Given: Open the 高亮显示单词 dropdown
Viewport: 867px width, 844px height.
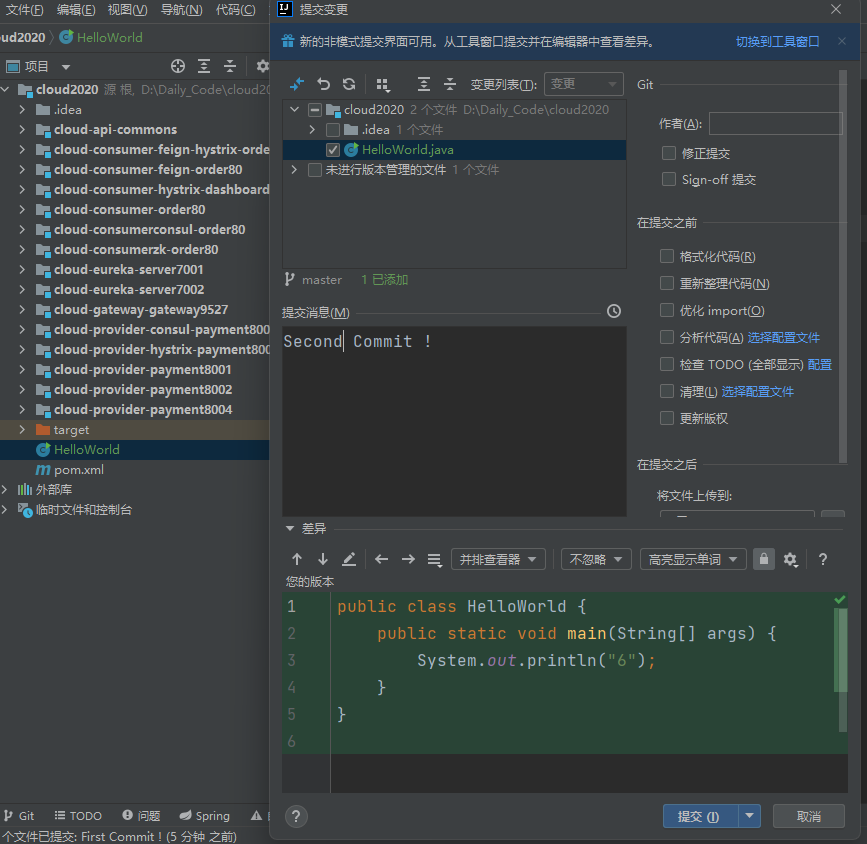Looking at the screenshot, I should tap(693, 559).
